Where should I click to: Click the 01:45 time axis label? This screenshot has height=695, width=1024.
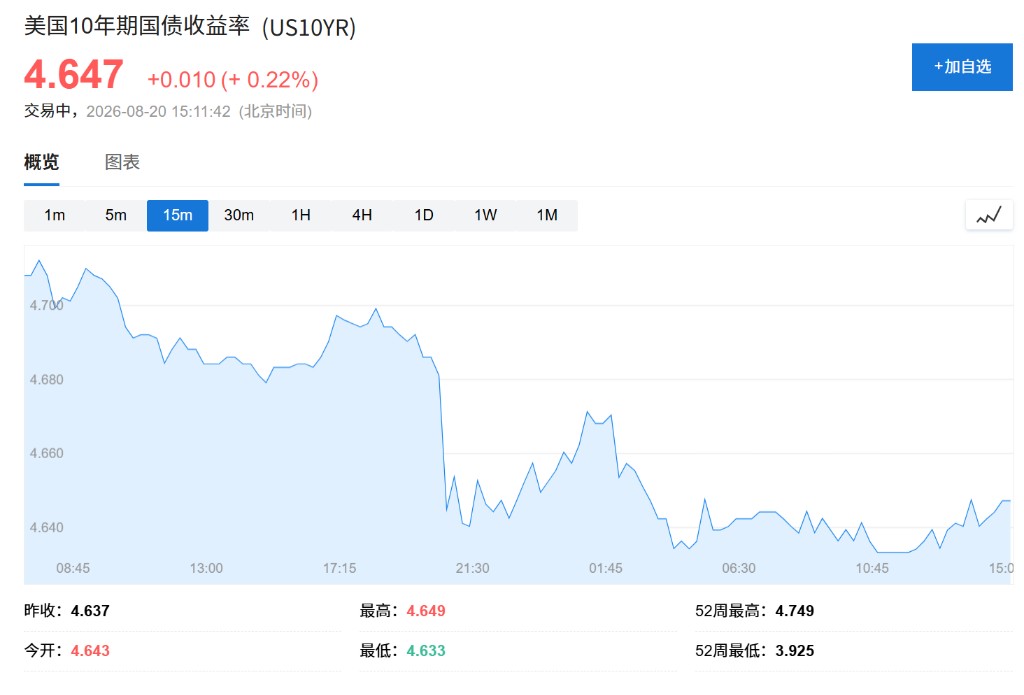(x=605, y=568)
